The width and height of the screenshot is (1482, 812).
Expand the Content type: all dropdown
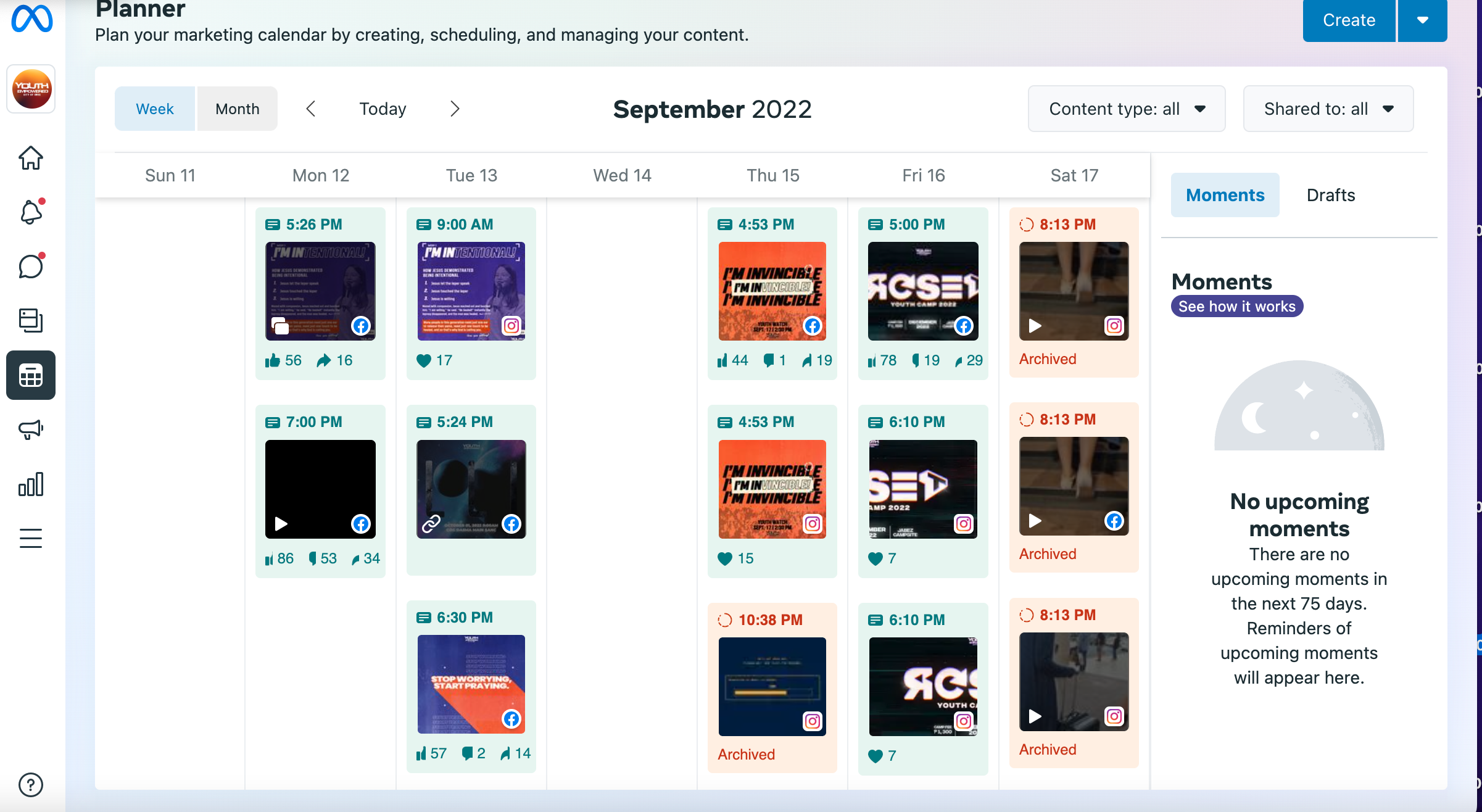pos(1127,109)
